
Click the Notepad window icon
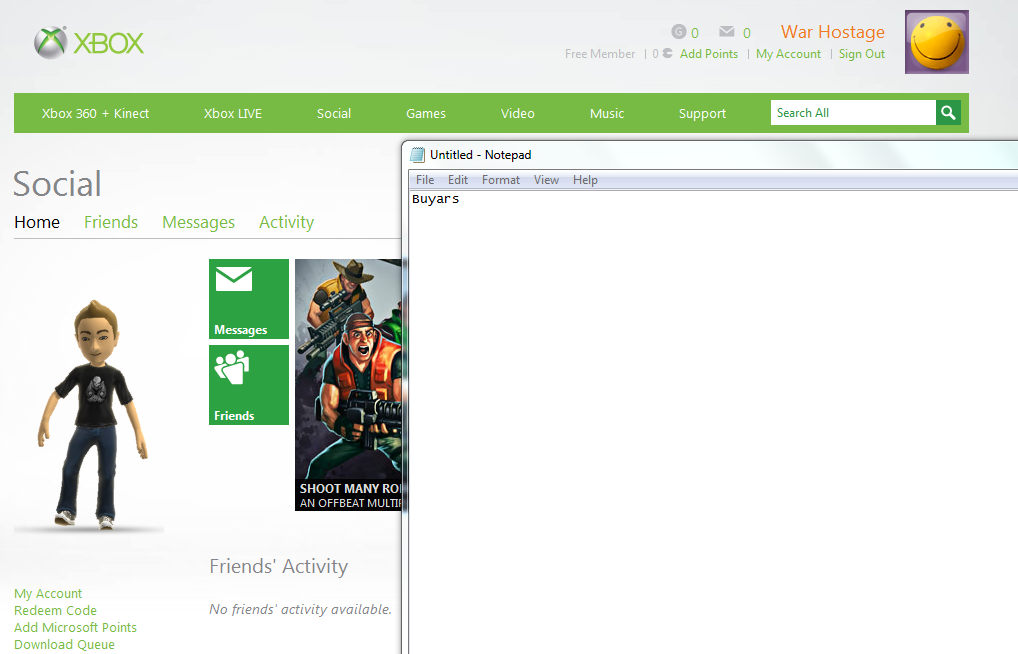[x=417, y=155]
